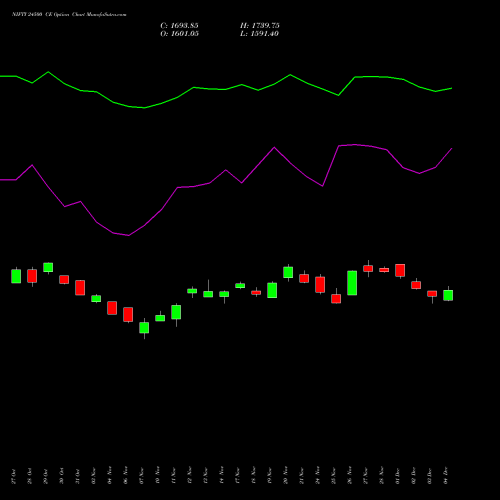Select the 07 Nov date label
The height and width of the screenshot is (500, 500).
pyautogui.click(x=142, y=476)
